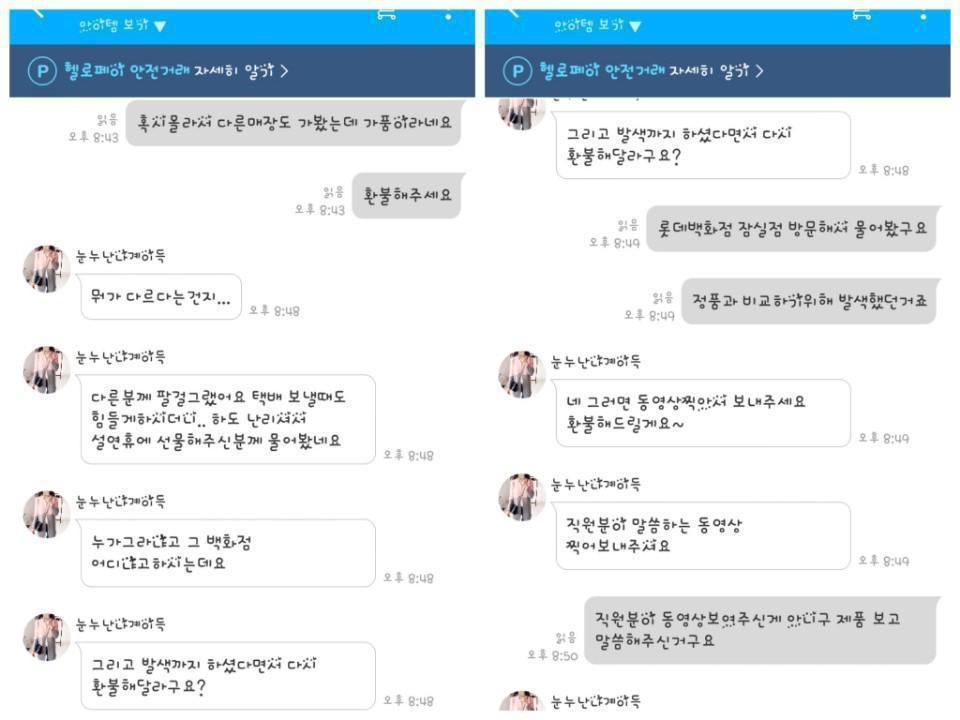Click the circled P icon in the left banner

click(42, 71)
